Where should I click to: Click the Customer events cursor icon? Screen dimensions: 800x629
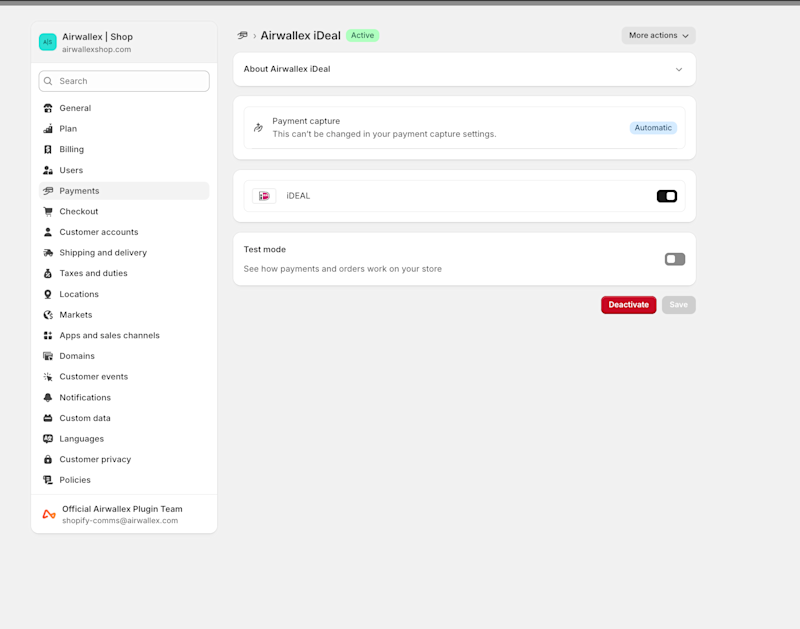click(x=48, y=376)
